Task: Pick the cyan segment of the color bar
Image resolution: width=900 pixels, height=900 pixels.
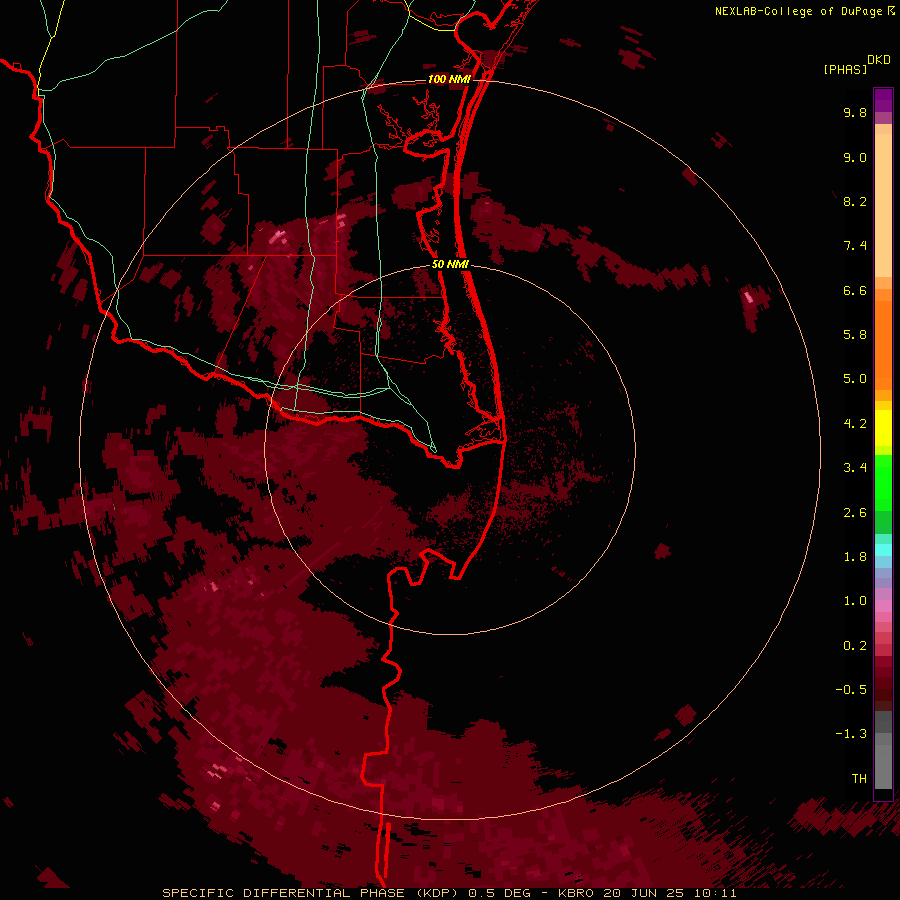Action: tap(883, 550)
